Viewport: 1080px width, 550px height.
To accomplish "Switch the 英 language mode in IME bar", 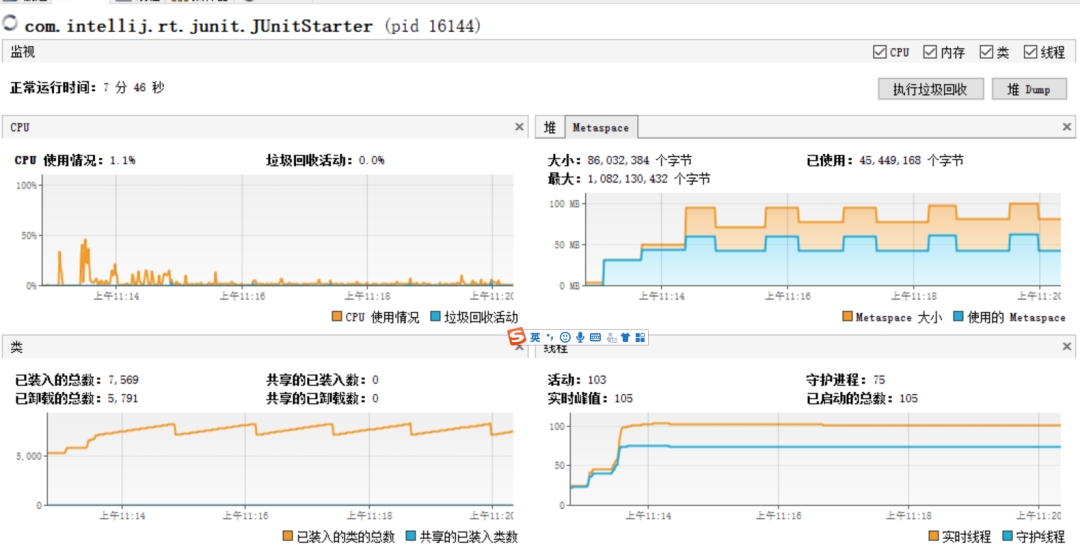I will point(535,338).
